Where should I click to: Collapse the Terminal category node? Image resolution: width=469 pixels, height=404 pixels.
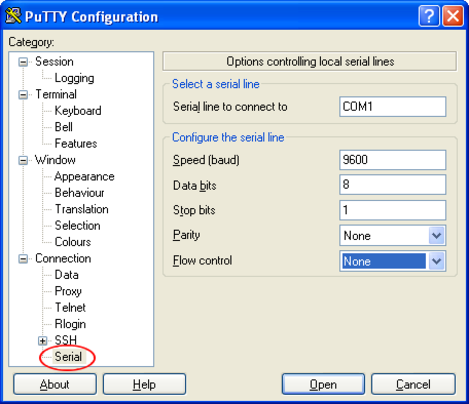[23, 94]
